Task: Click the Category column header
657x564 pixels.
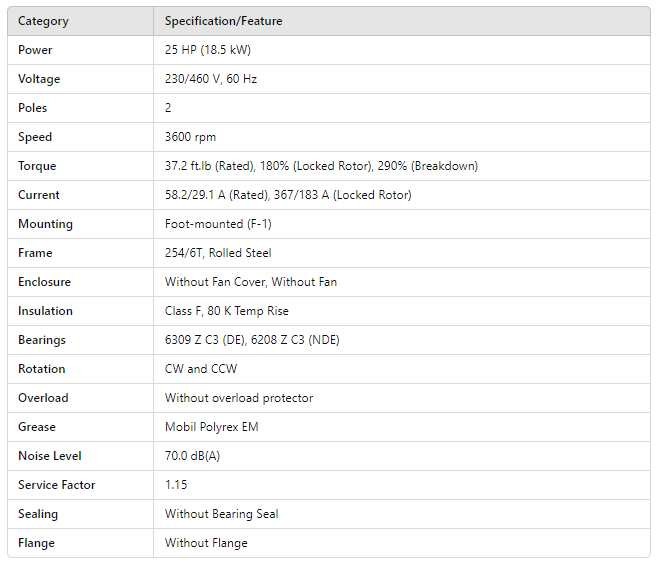Action: [43, 21]
